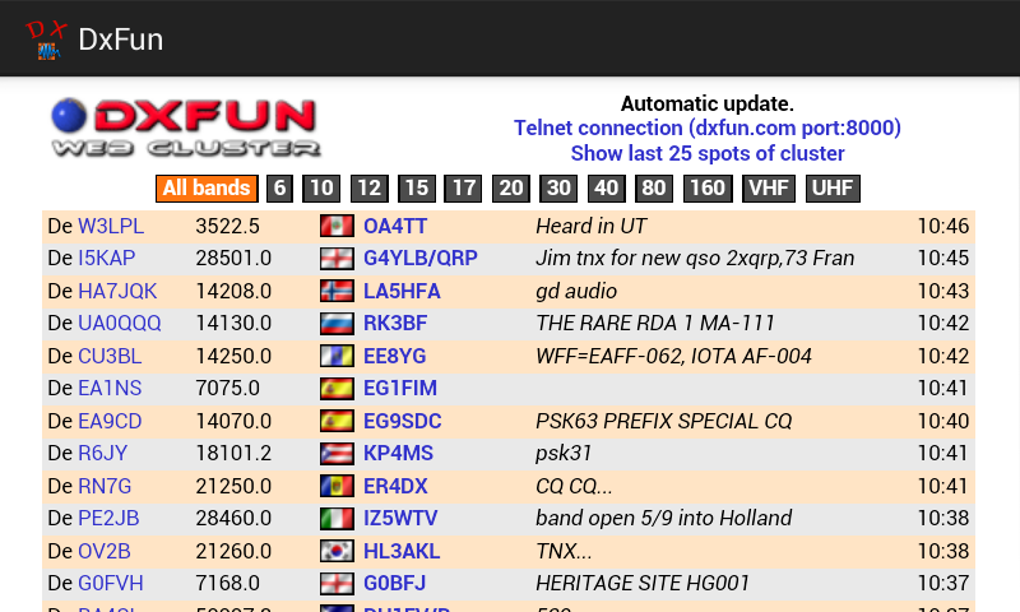Show VHF band spots
Screen dimensions: 1020x612
click(x=769, y=189)
